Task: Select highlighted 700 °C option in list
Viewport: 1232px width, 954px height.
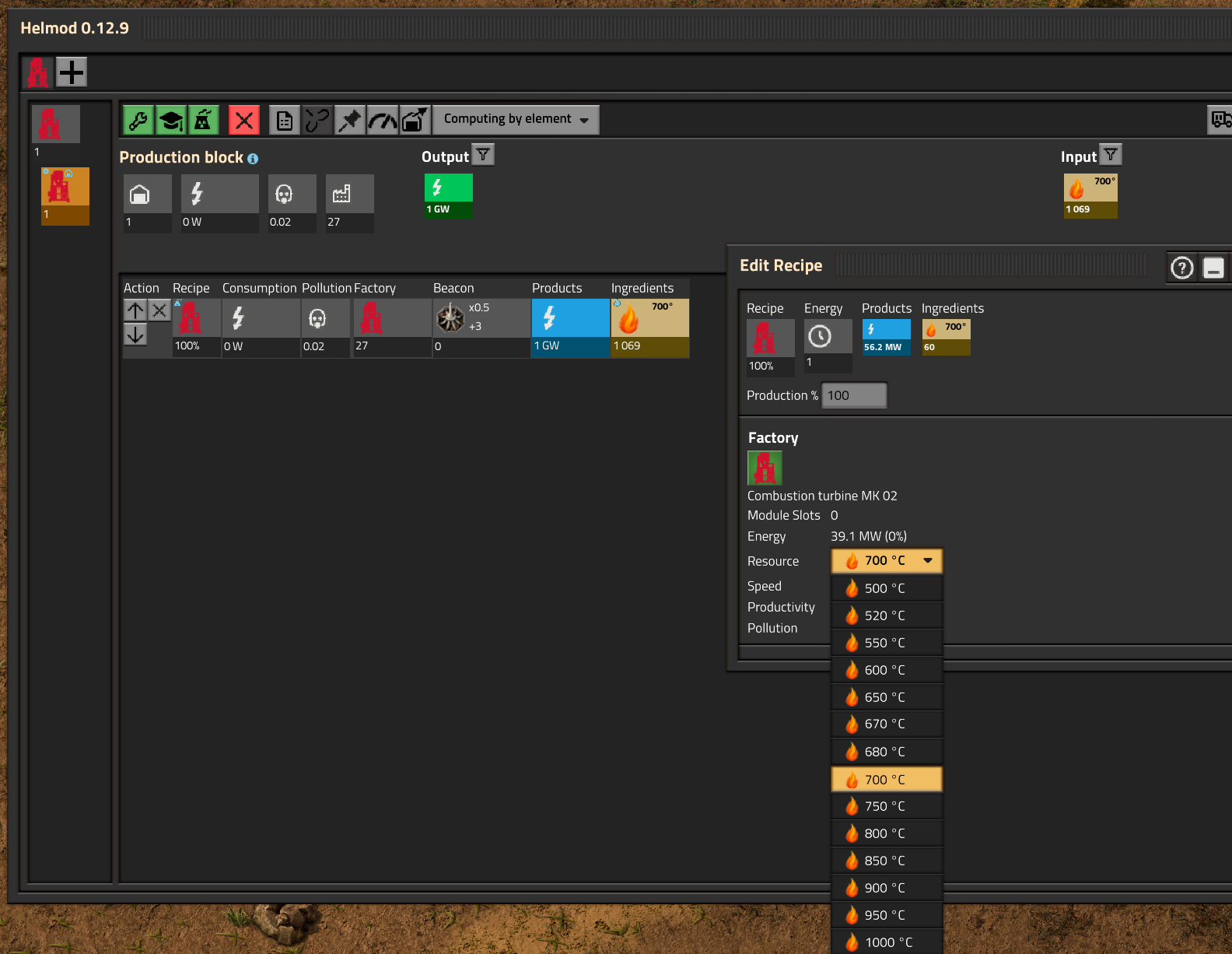Action: pos(887,780)
